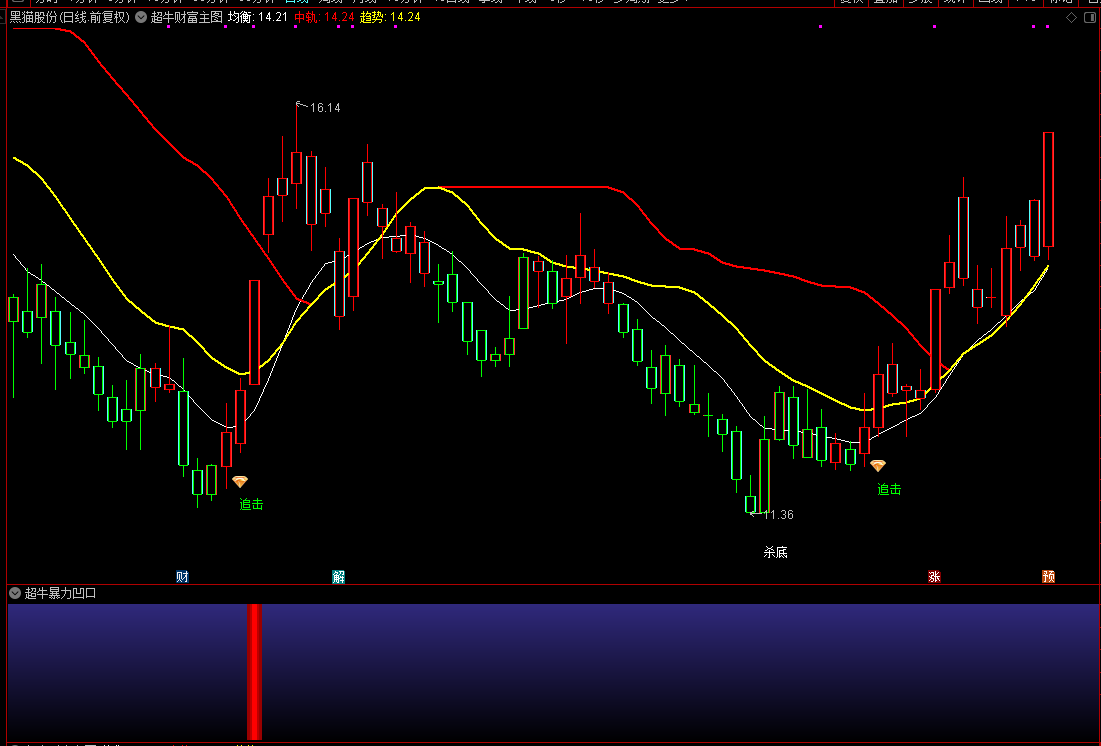Click the 11.36 low price annotation
1101x746 pixels.
[779, 515]
